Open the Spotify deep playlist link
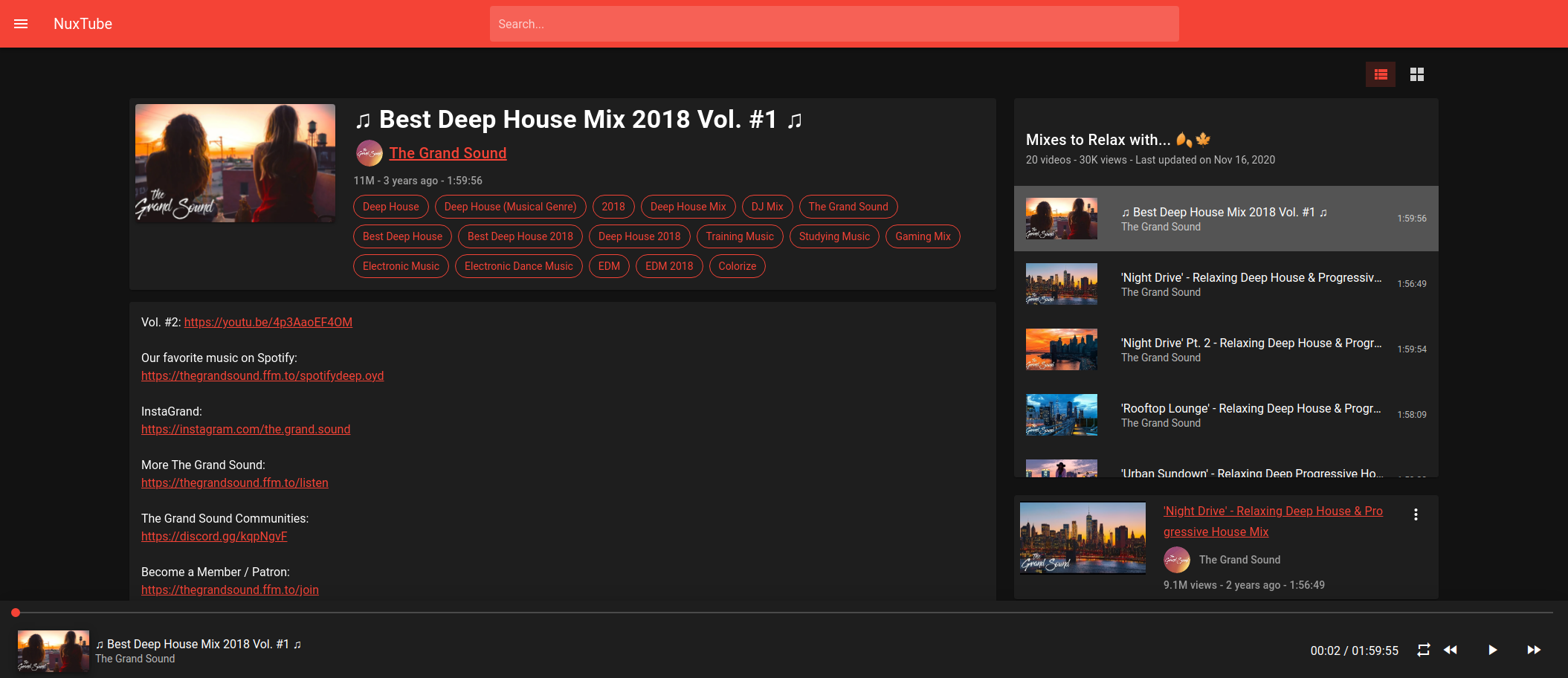Screen dimensions: 1568x678 [262, 375]
